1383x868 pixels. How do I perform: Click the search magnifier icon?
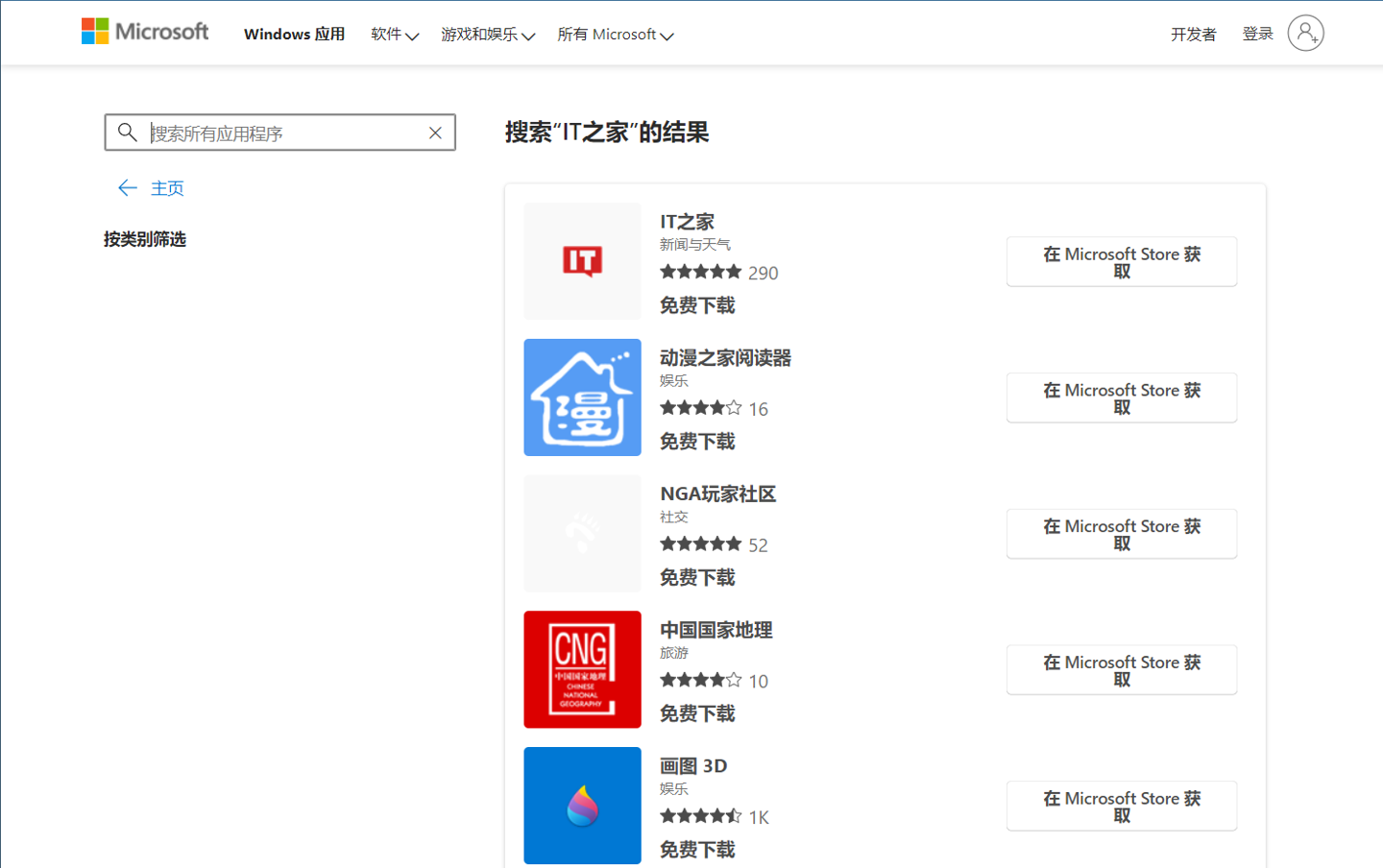pos(127,133)
